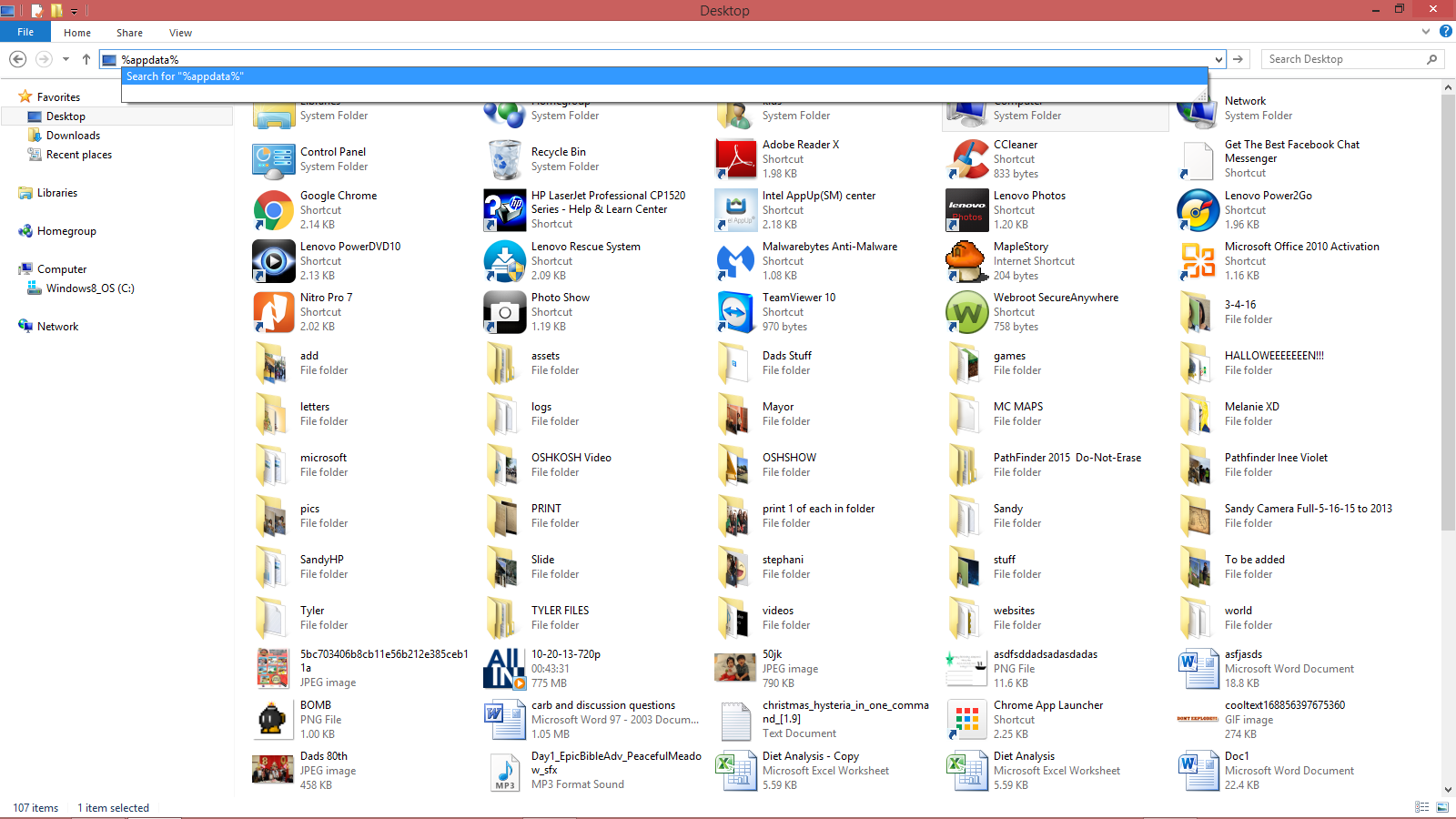Select Windows8_OS (C:) drive
Screen dimensions: 1456x819
tap(90, 288)
